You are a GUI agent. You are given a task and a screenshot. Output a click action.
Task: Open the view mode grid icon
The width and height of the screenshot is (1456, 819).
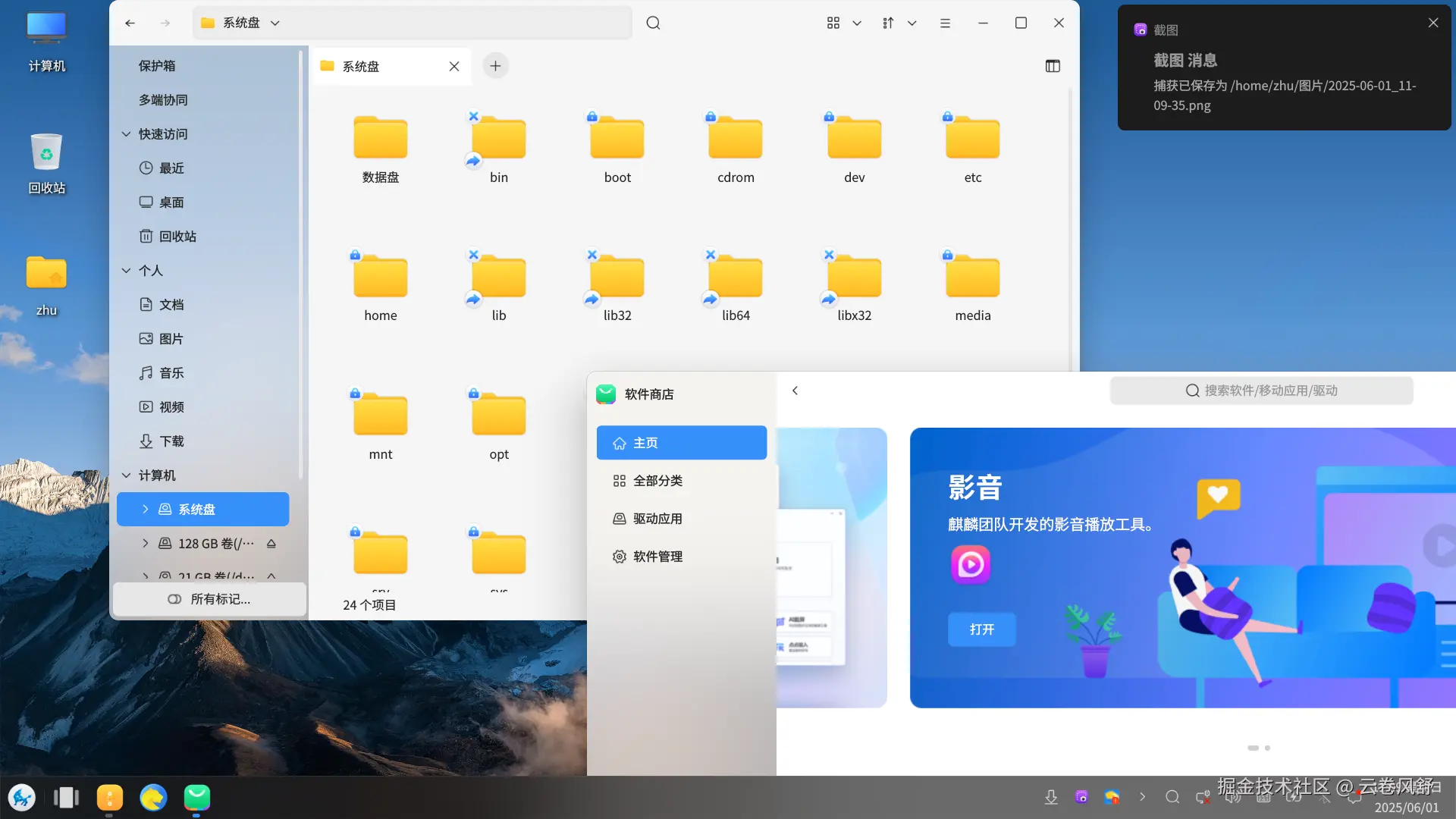click(833, 23)
